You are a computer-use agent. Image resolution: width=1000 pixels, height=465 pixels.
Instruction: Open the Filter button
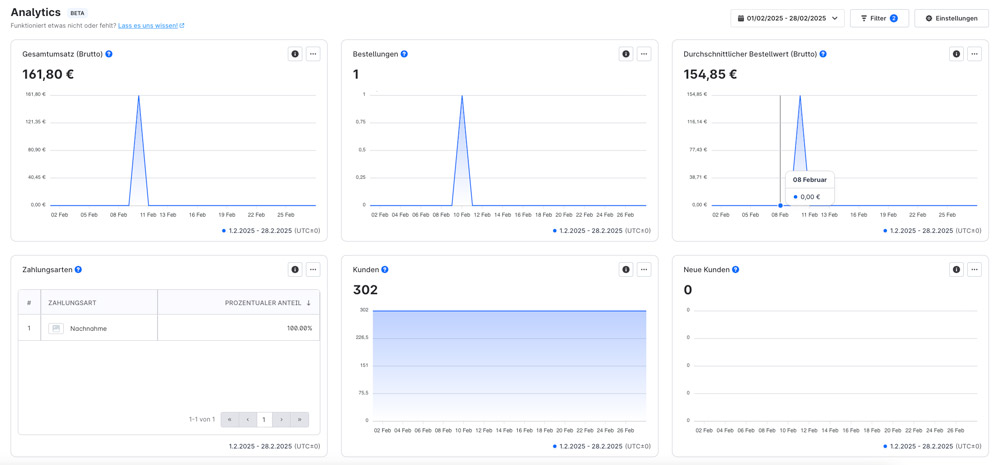[879, 18]
